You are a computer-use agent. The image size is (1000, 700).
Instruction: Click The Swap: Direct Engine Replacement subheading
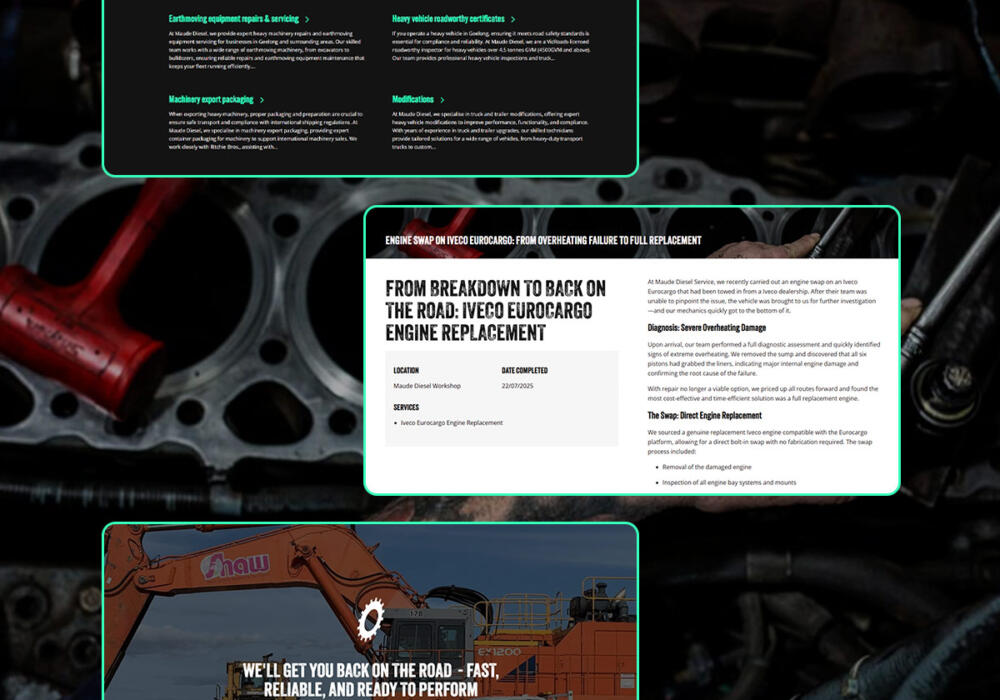coord(704,415)
